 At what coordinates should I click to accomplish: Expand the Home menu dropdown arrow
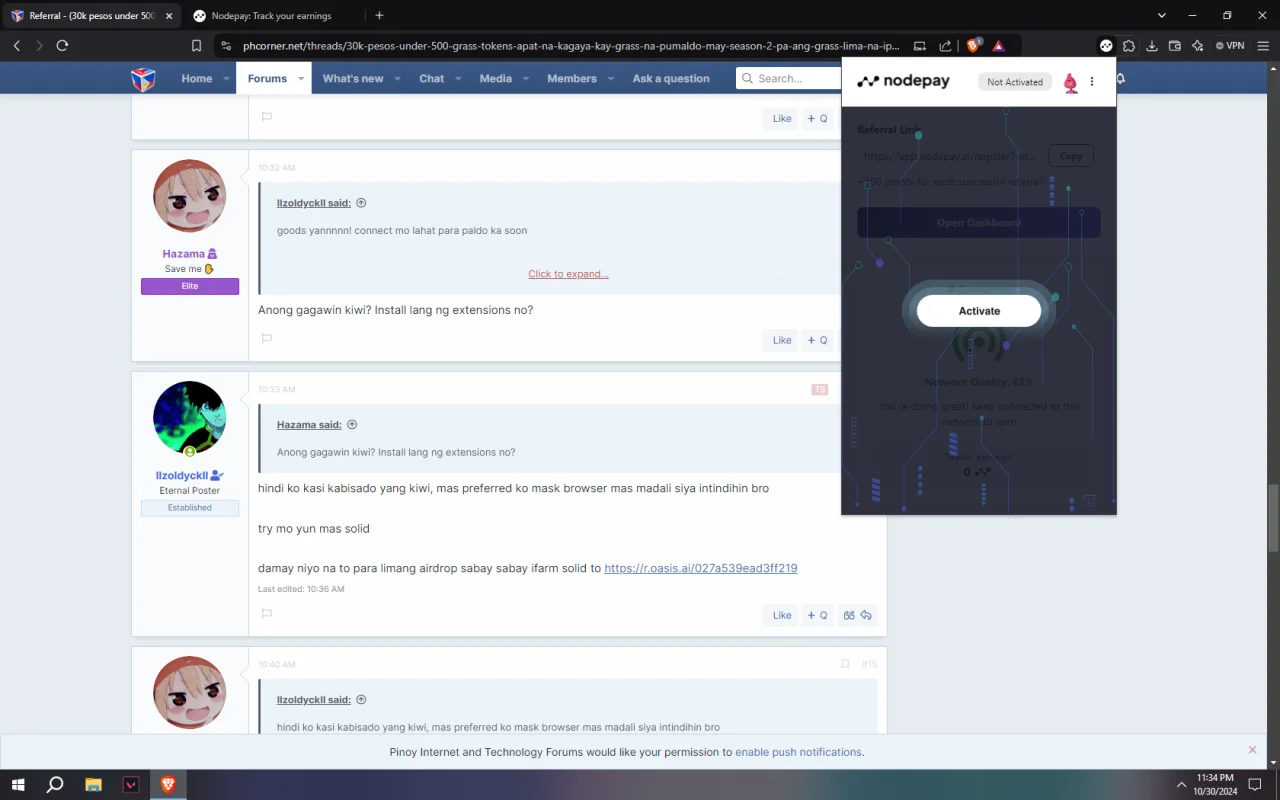pos(226,79)
